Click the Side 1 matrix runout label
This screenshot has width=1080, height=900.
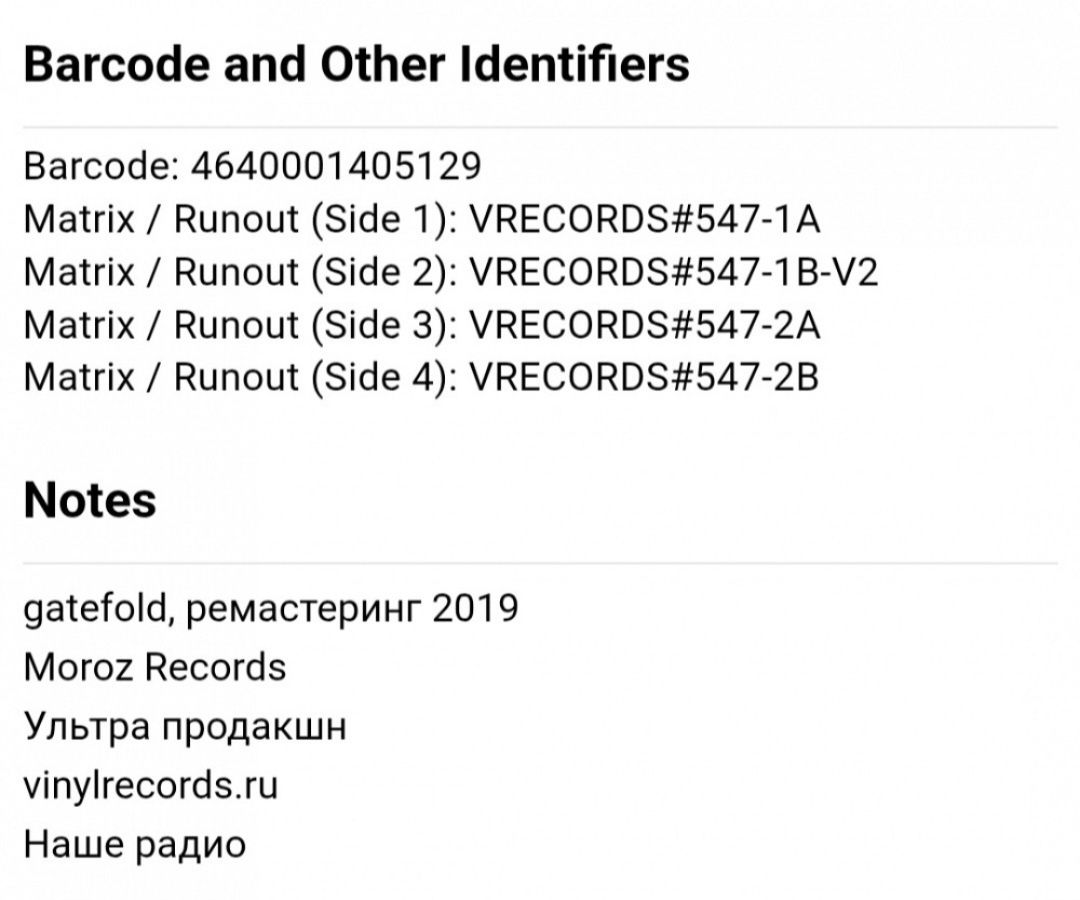click(x=240, y=220)
